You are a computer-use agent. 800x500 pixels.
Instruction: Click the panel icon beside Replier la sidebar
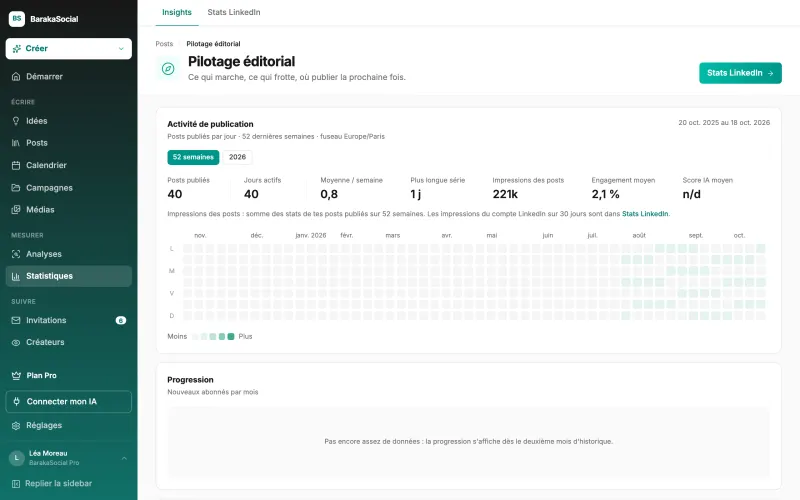point(16,484)
